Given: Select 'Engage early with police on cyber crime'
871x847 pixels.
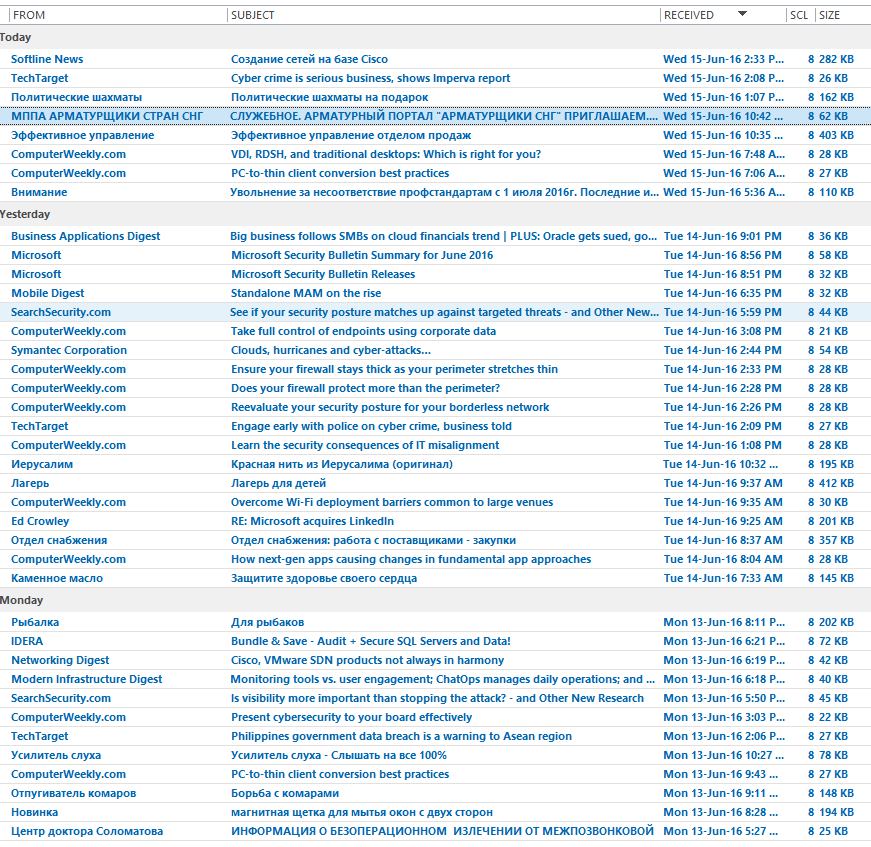Looking at the screenshot, I should coord(436,426).
